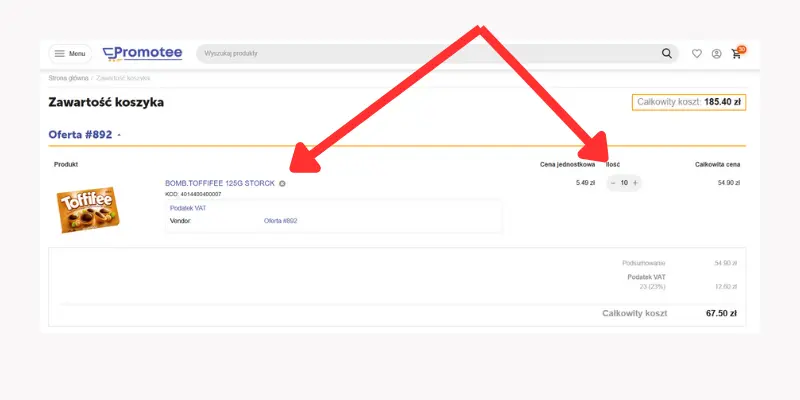
Task: Open the hamburger Menu button
Action: (x=69, y=54)
